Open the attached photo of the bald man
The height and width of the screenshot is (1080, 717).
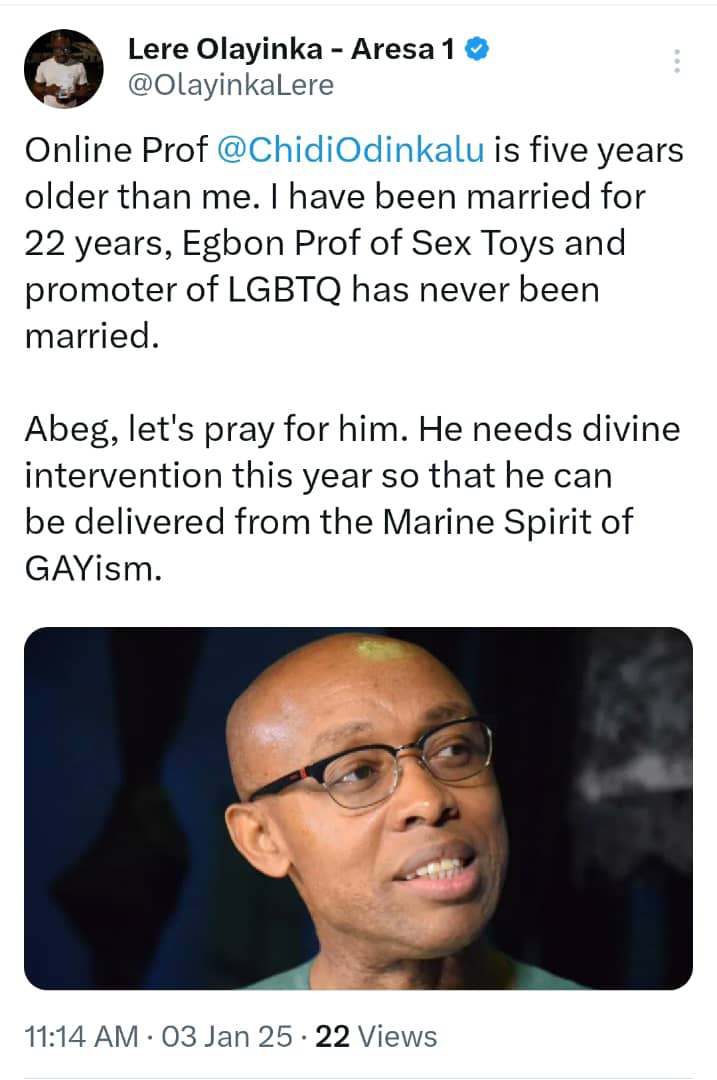point(358,808)
